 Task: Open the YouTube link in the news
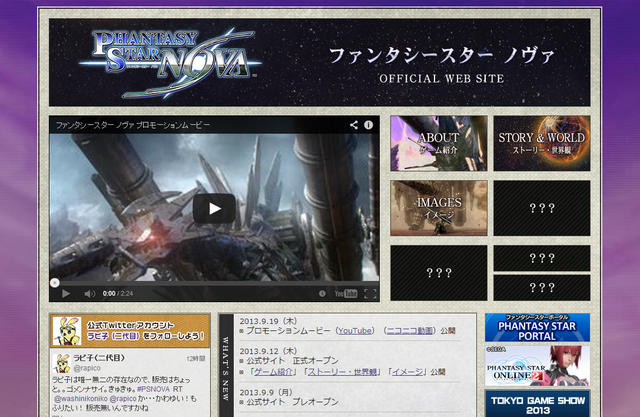355,330
